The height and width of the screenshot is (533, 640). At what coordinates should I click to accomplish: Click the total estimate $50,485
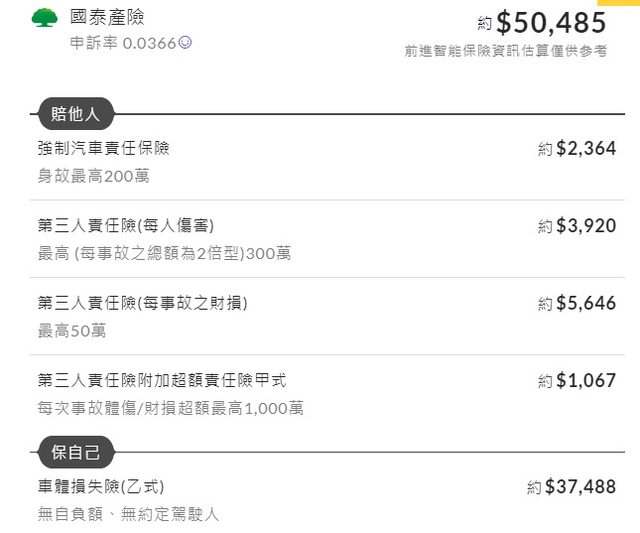[551, 22]
